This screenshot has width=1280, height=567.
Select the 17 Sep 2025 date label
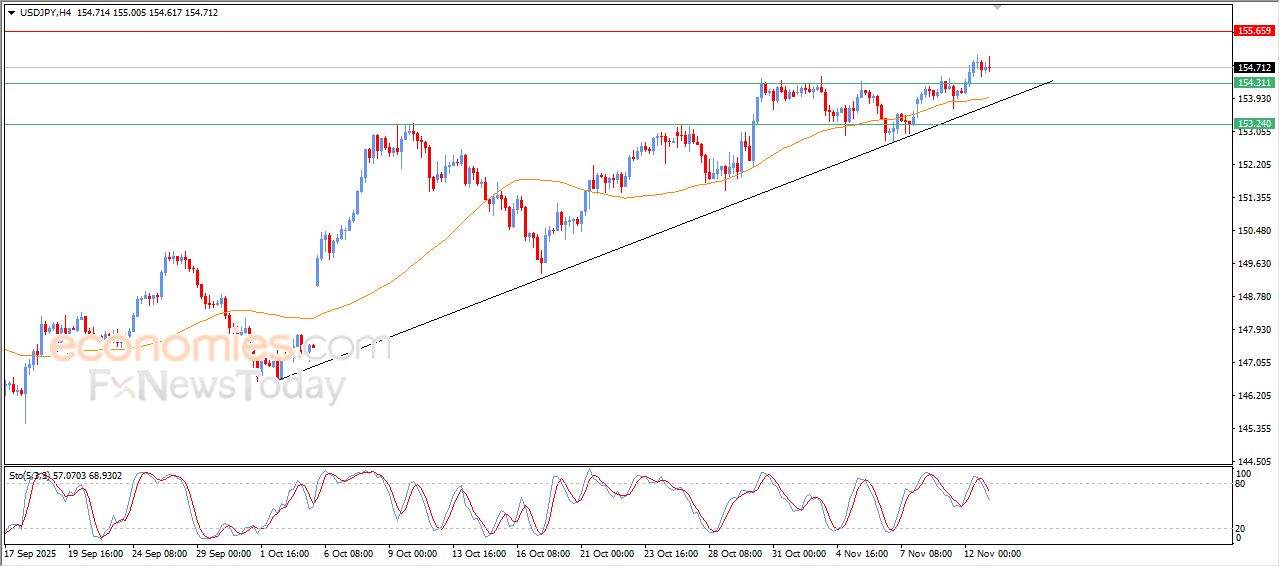click(x=32, y=553)
